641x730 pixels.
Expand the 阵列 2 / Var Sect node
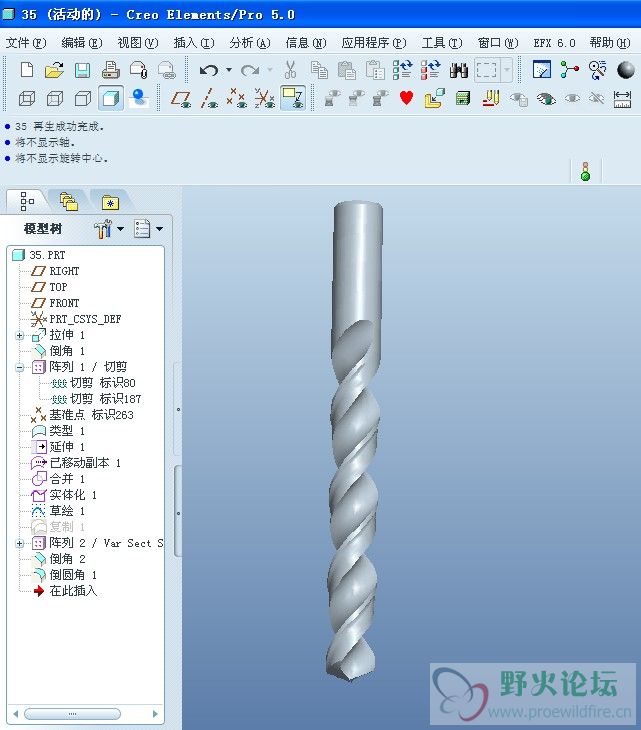20,543
